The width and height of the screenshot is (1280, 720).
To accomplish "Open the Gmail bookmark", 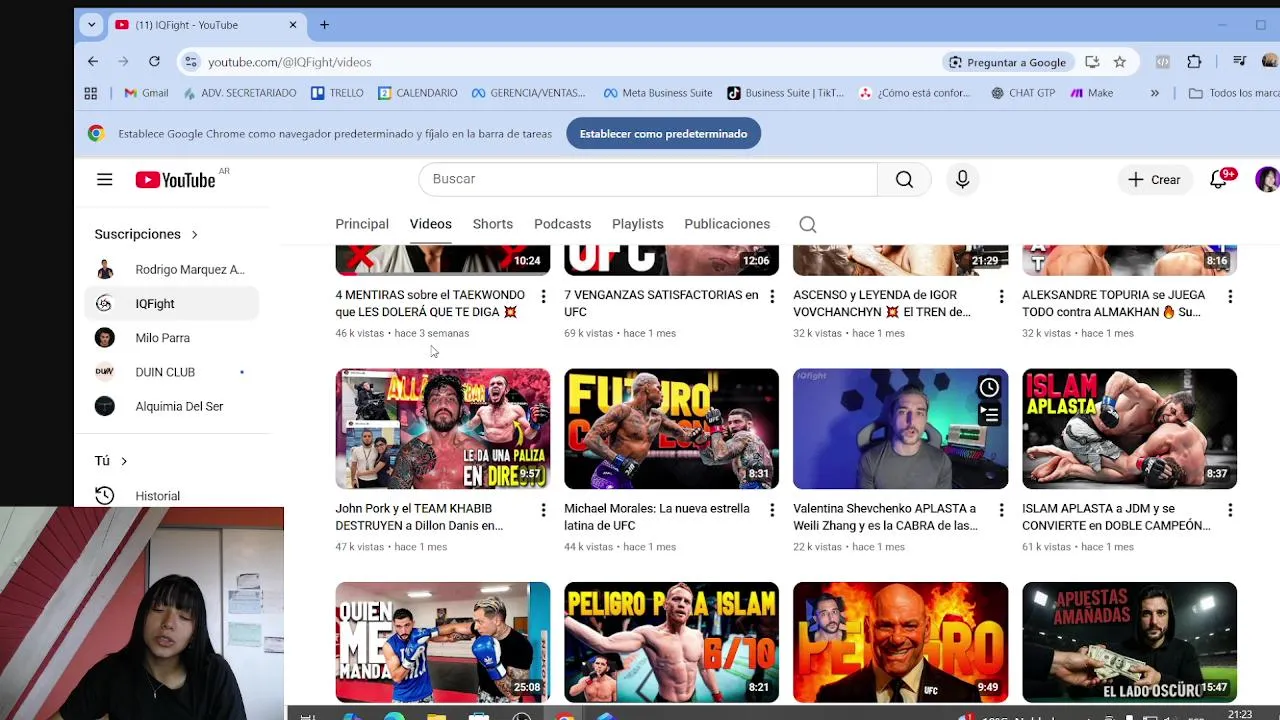I will tap(146, 93).
